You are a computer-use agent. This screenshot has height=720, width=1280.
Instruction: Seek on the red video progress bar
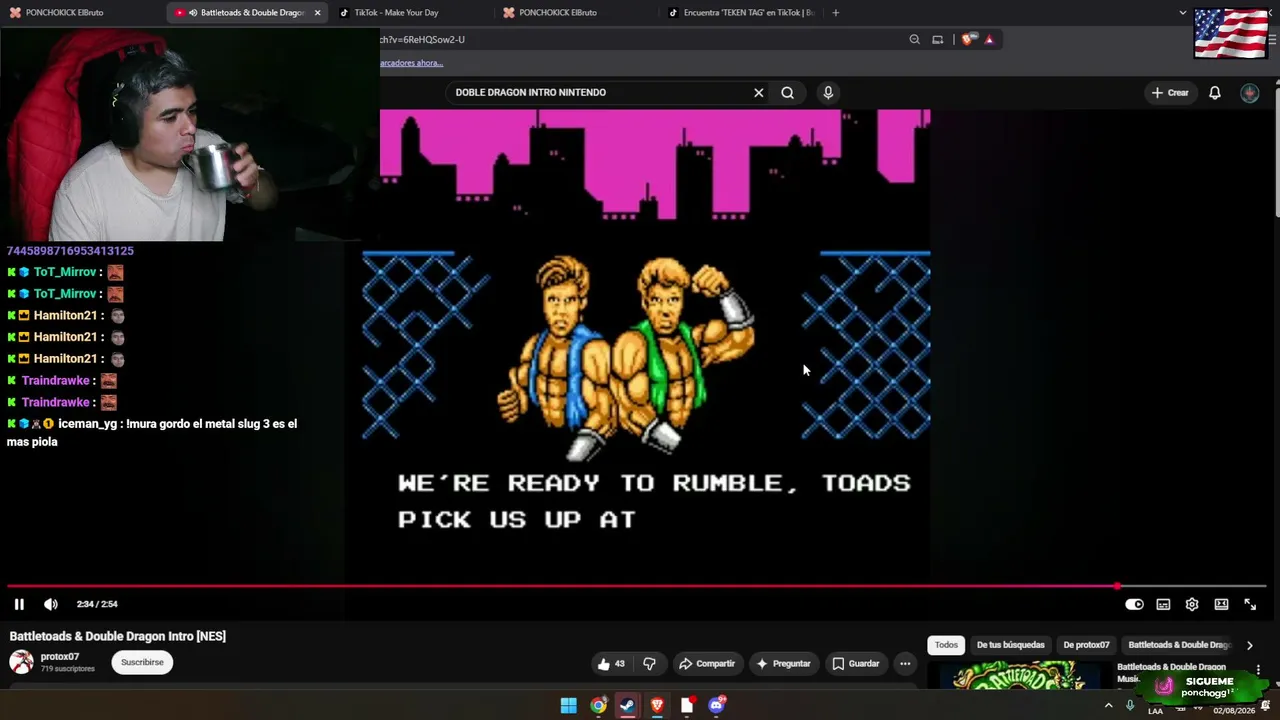636,586
